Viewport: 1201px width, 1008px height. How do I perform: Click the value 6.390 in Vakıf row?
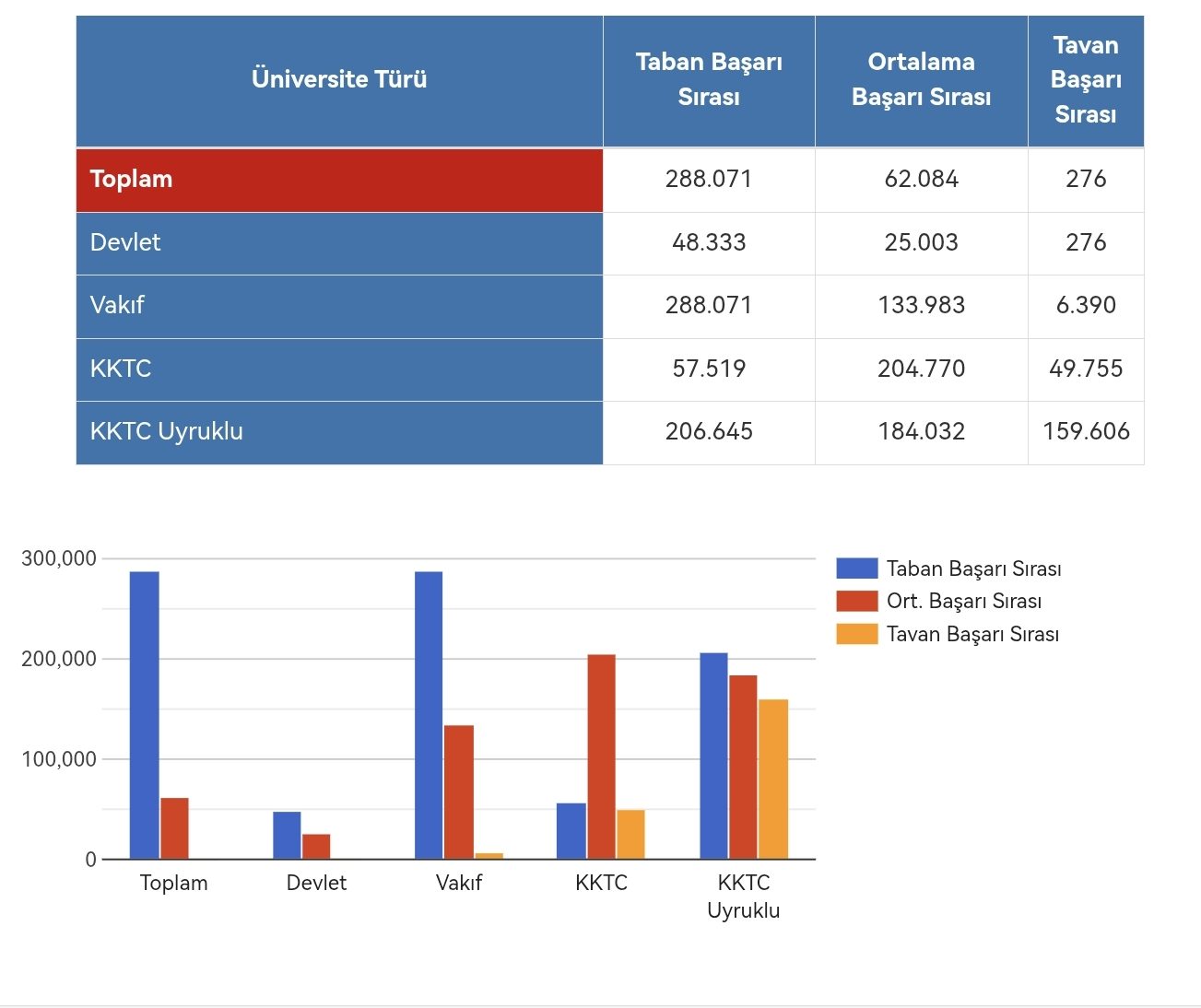tap(1086, 305)
